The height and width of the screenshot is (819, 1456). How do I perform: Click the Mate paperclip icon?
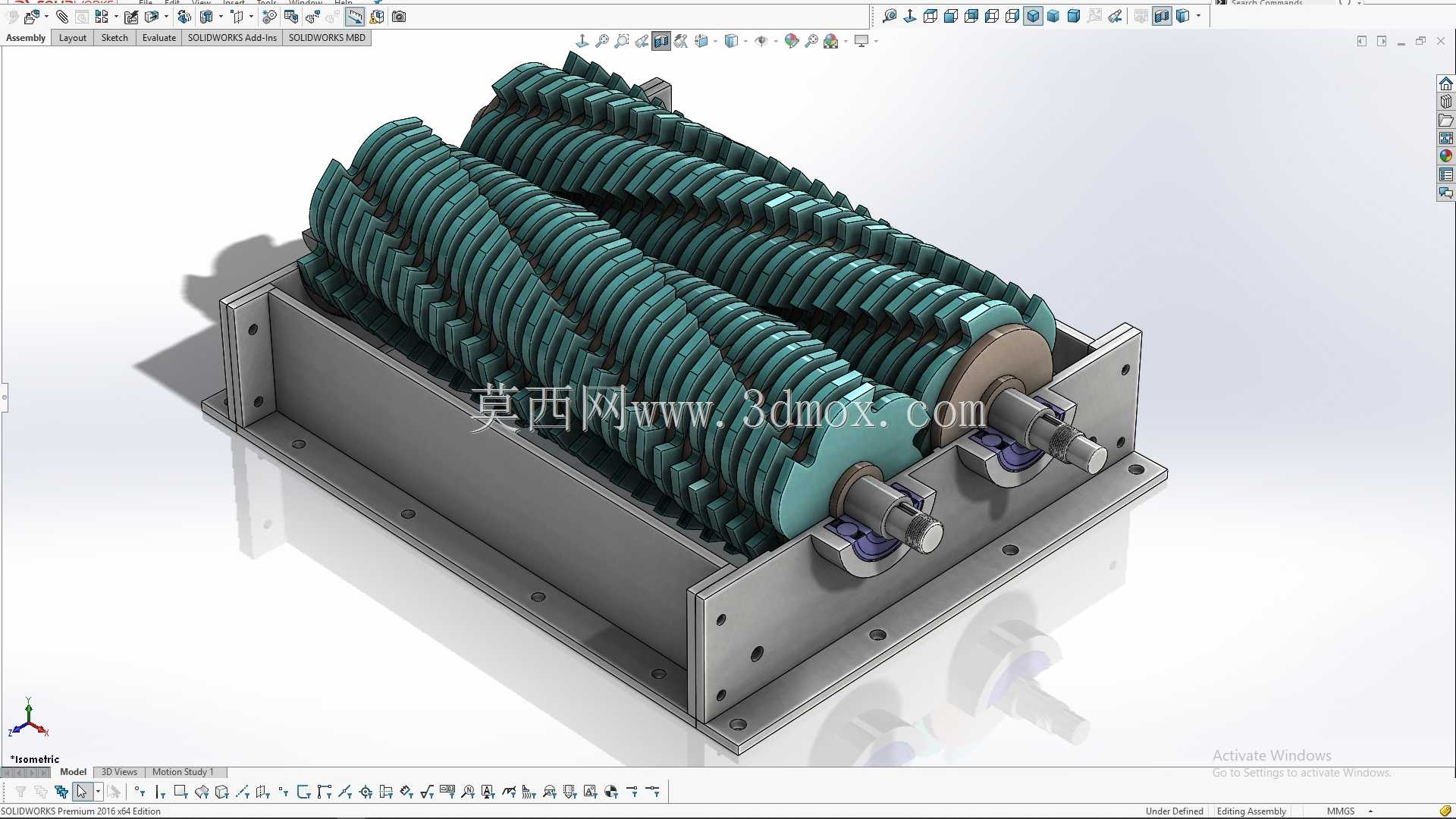coord(62,17)
